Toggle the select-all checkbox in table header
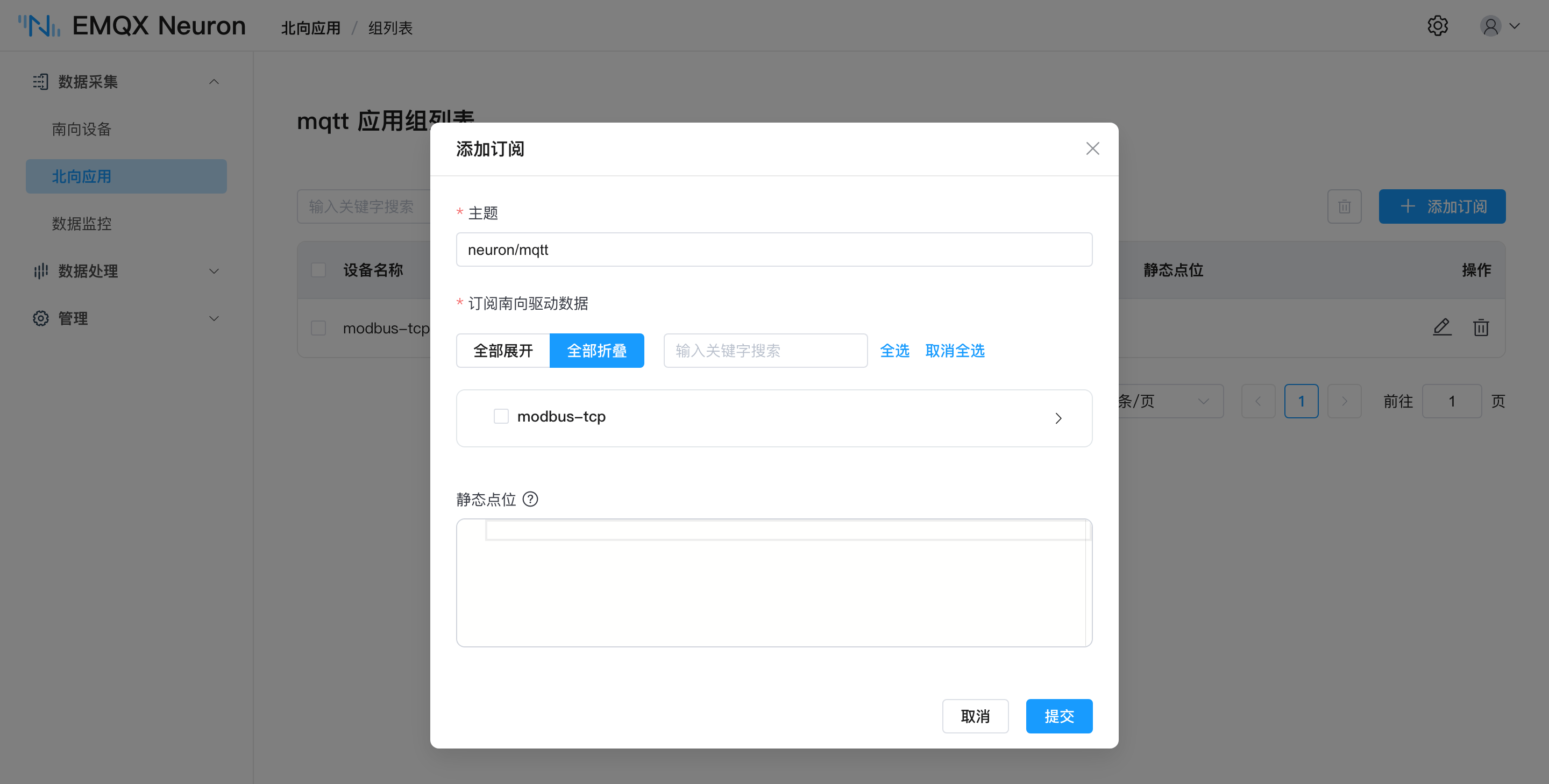1549x784 pixels. click(x=318, y=270)
